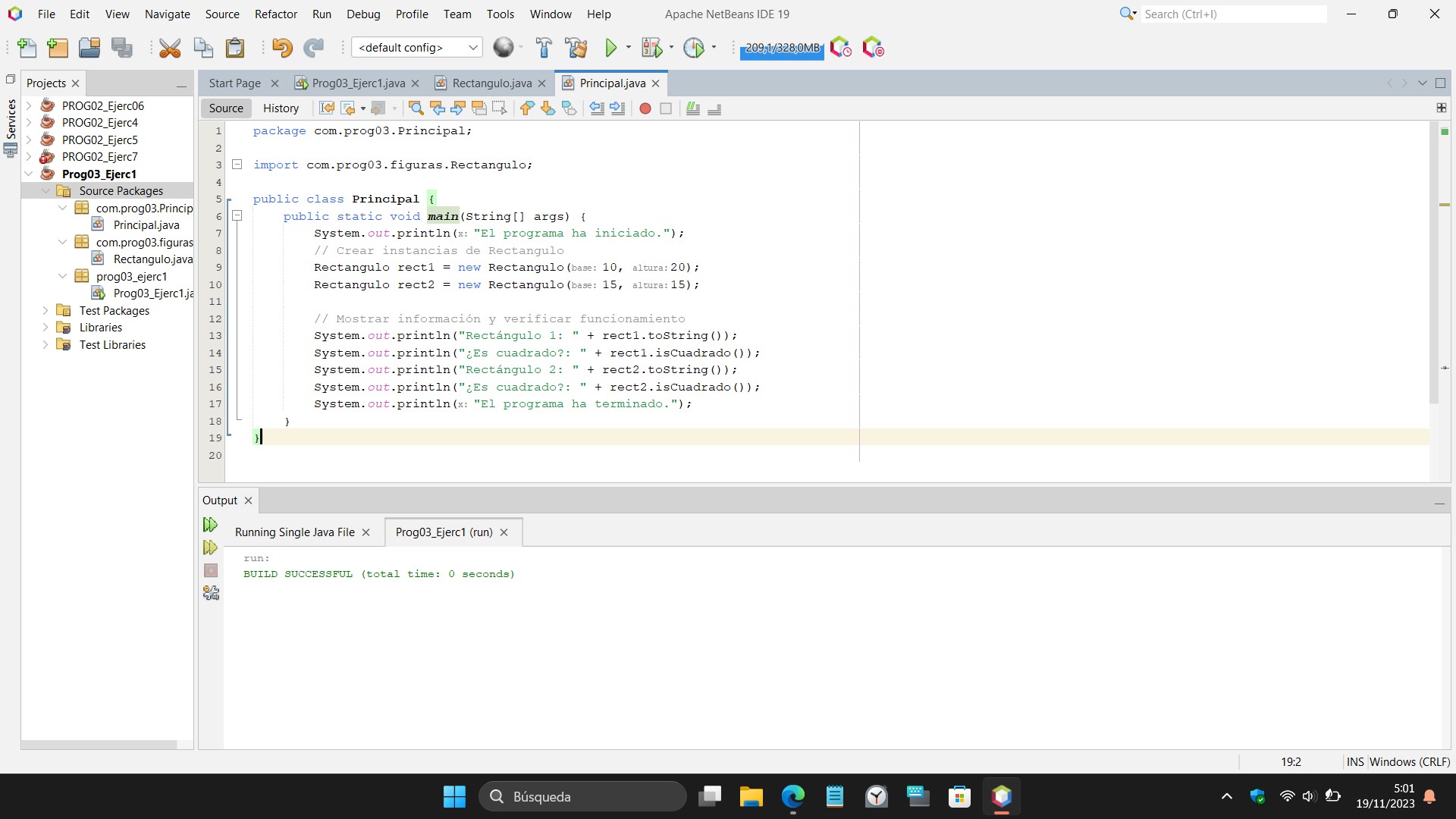This screenshot has height=819, width=1456.
Task: Toggle Bookmark on current line
Action: [x=569, y=108]
